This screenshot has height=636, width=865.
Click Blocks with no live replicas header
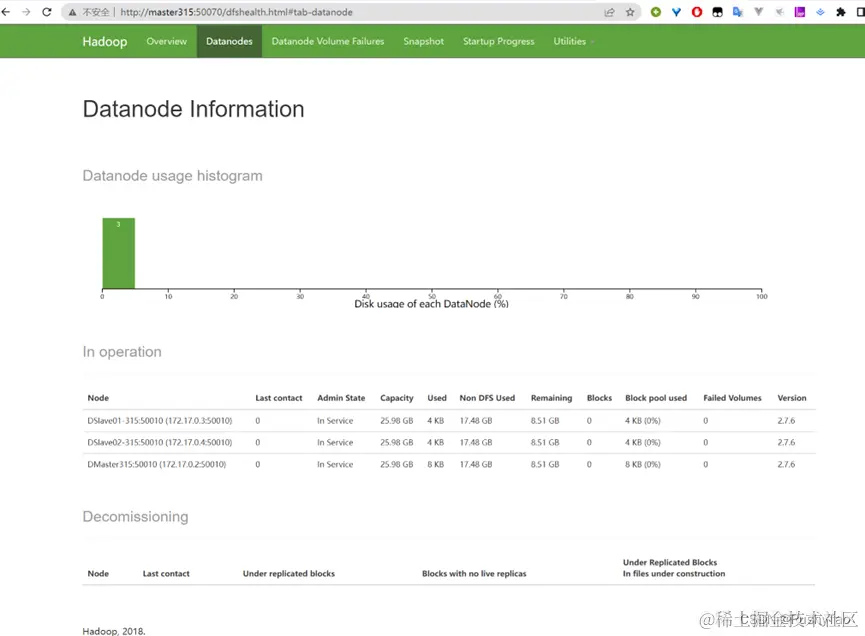pos(474,574)
